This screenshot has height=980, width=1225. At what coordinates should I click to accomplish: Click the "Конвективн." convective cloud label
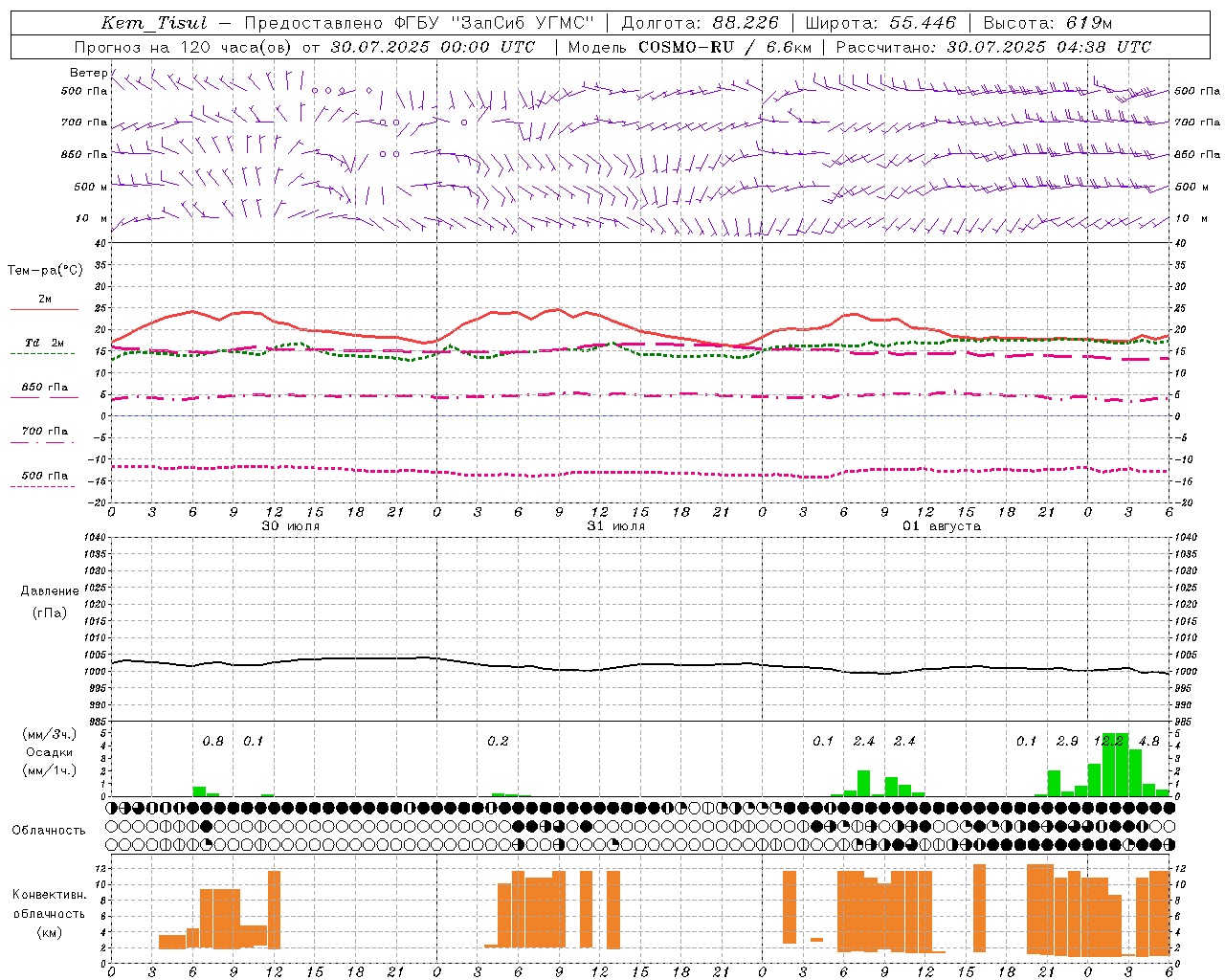(x=49, y=895)
